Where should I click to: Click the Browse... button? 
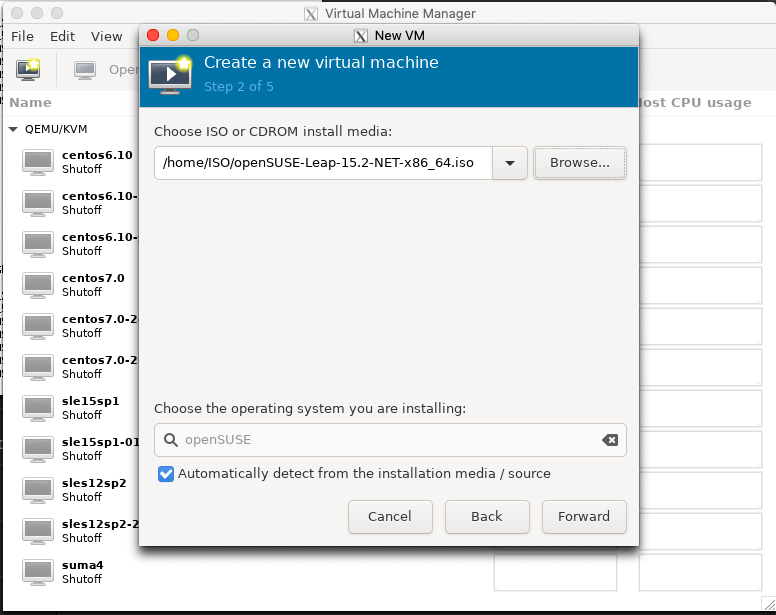[580, 163]
